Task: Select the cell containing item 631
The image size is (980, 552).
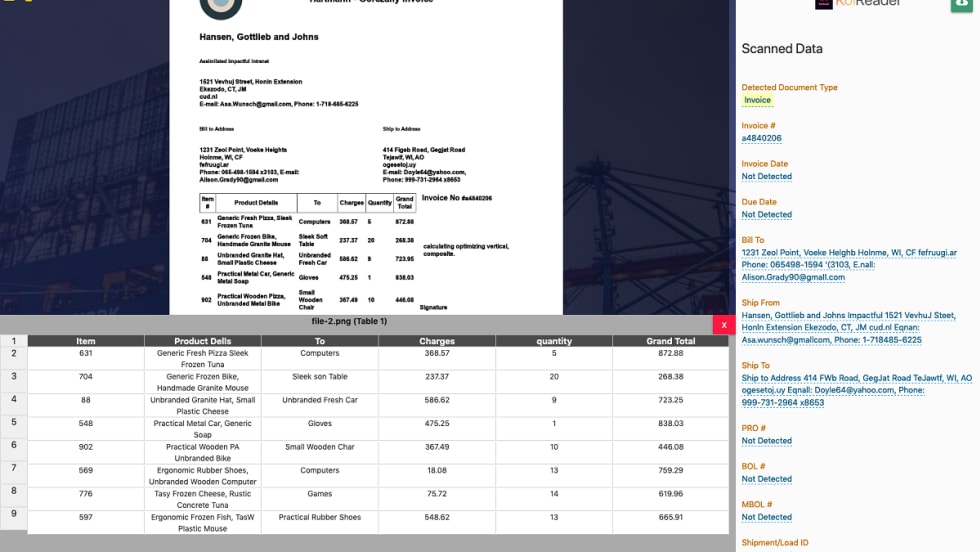Action: tap(86, 353)
